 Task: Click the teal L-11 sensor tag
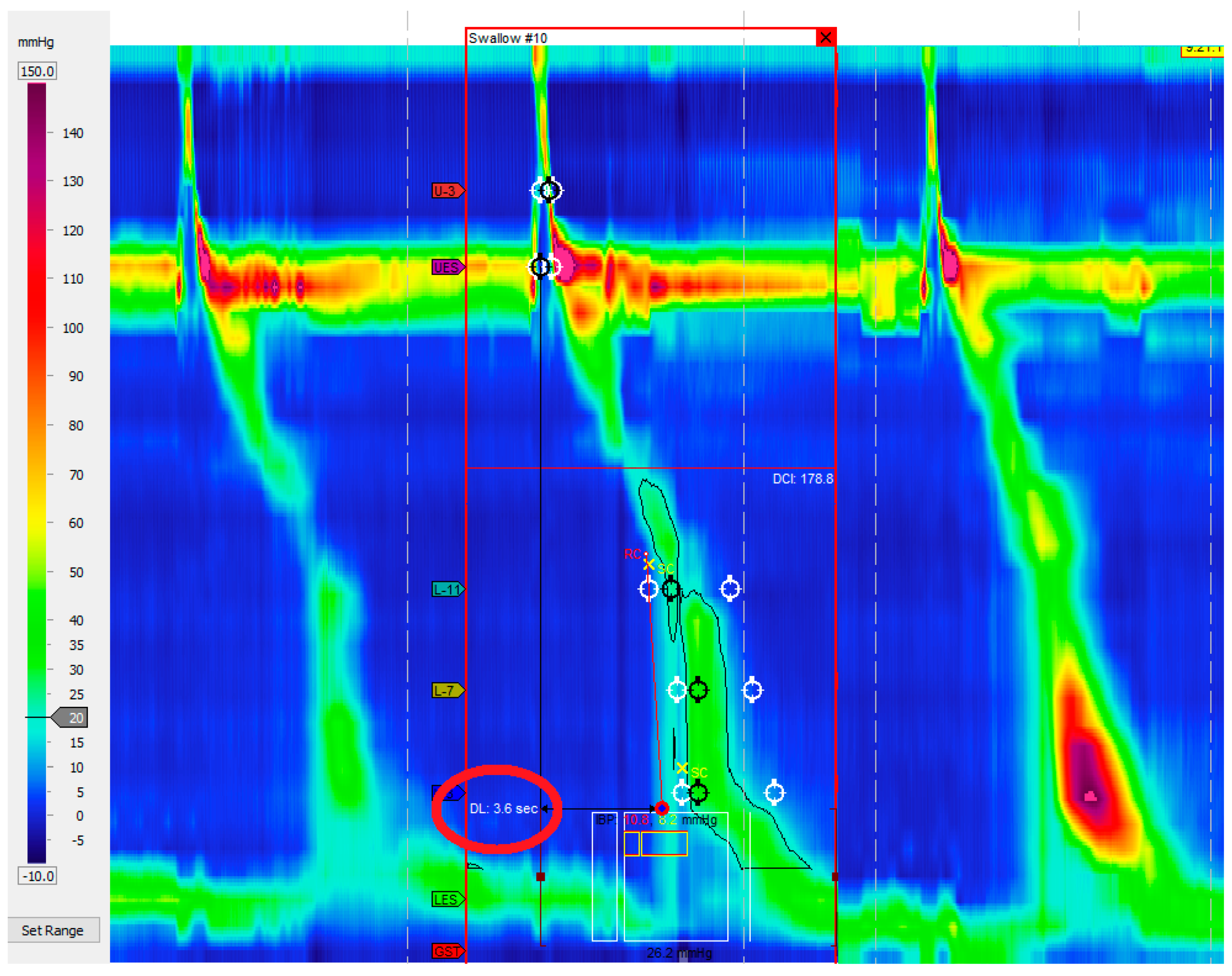pos(447,589)
